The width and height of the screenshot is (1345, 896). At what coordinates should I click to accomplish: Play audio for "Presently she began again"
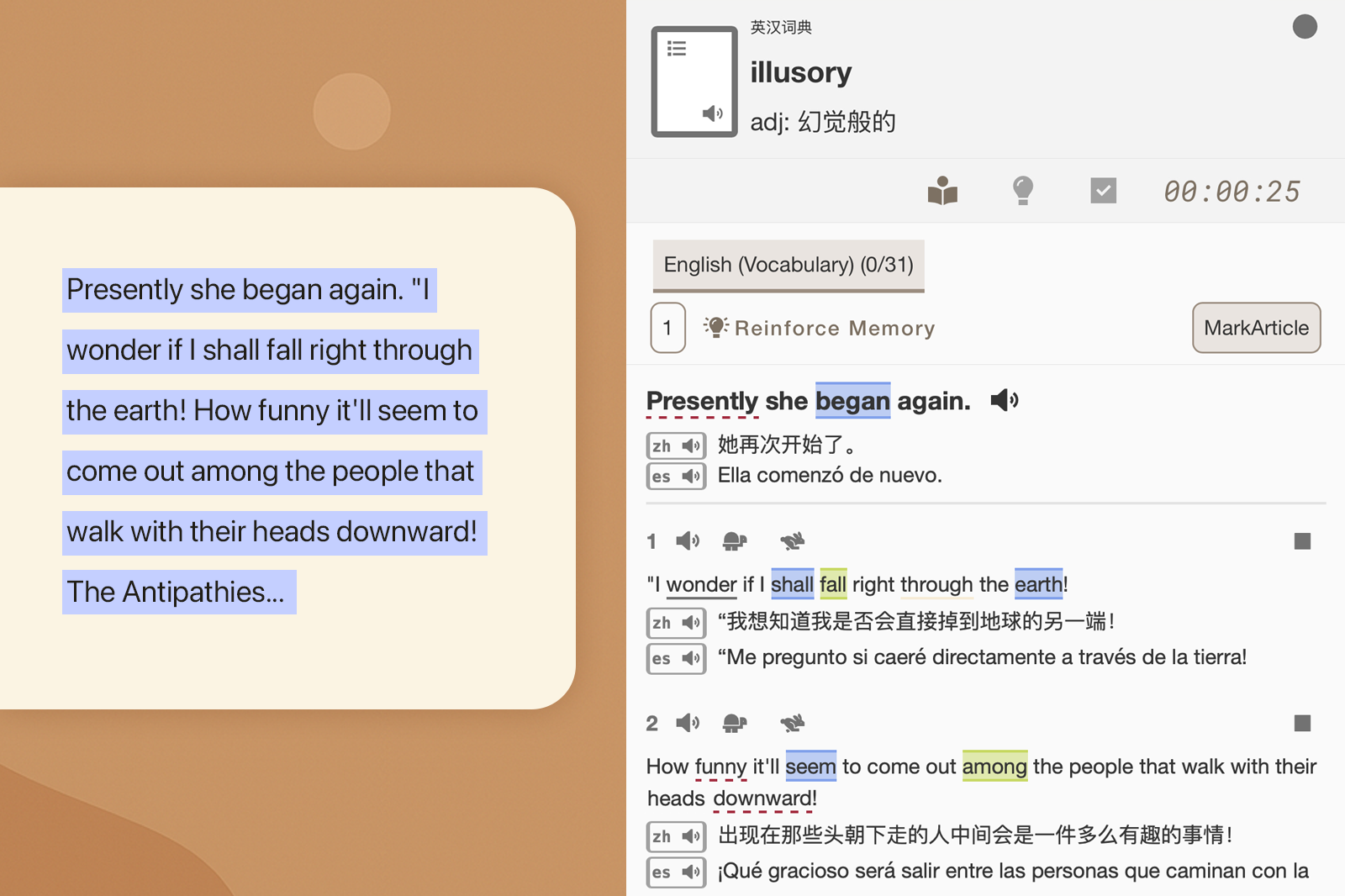point(1004,401)
